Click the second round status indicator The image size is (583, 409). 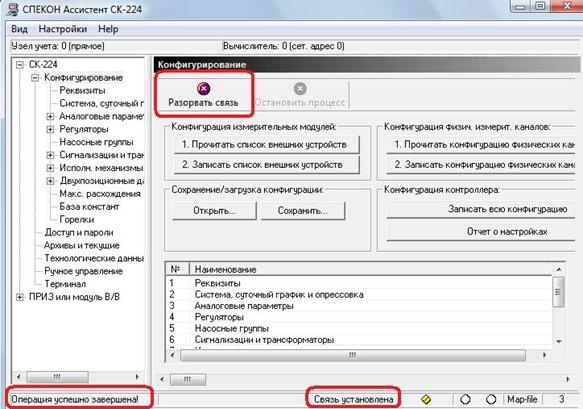[491, 399]
